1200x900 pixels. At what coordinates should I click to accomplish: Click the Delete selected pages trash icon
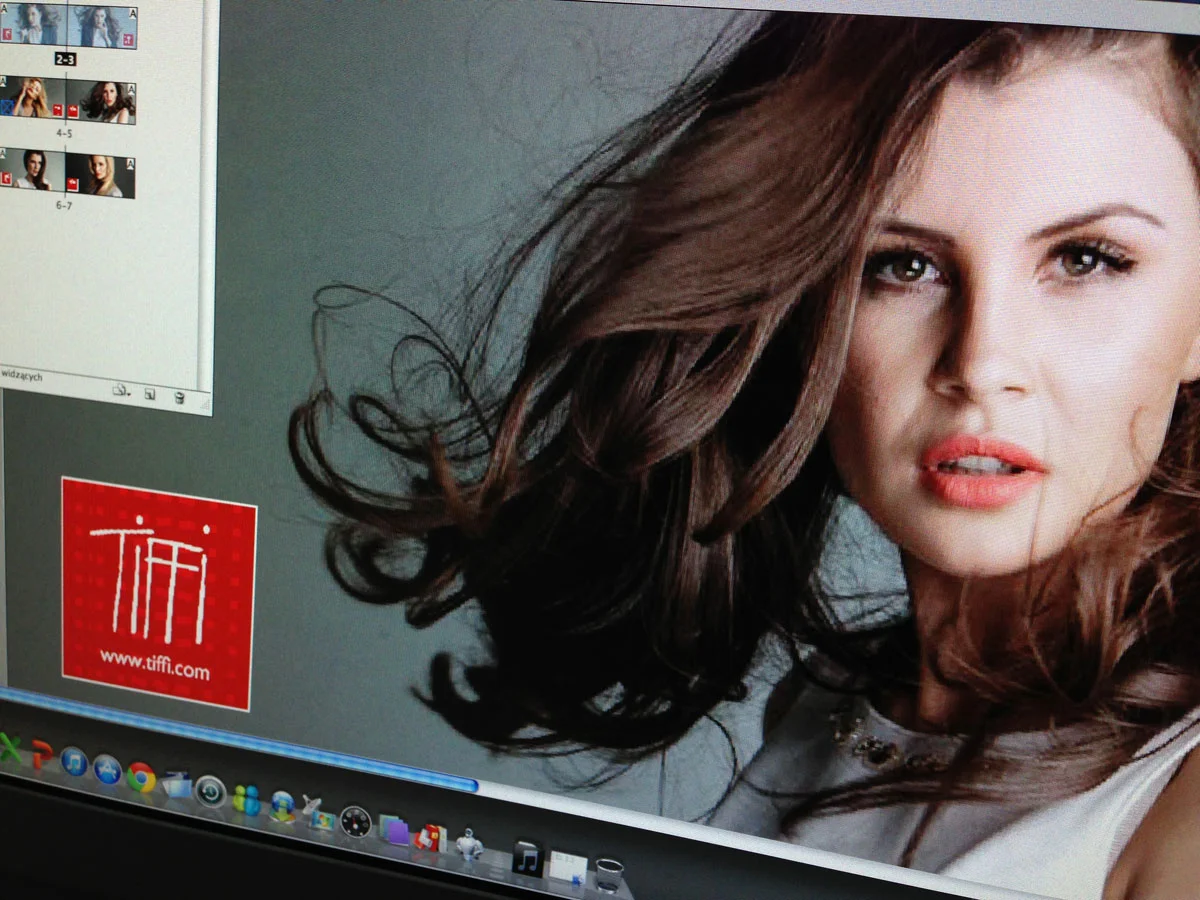point(179,397)
